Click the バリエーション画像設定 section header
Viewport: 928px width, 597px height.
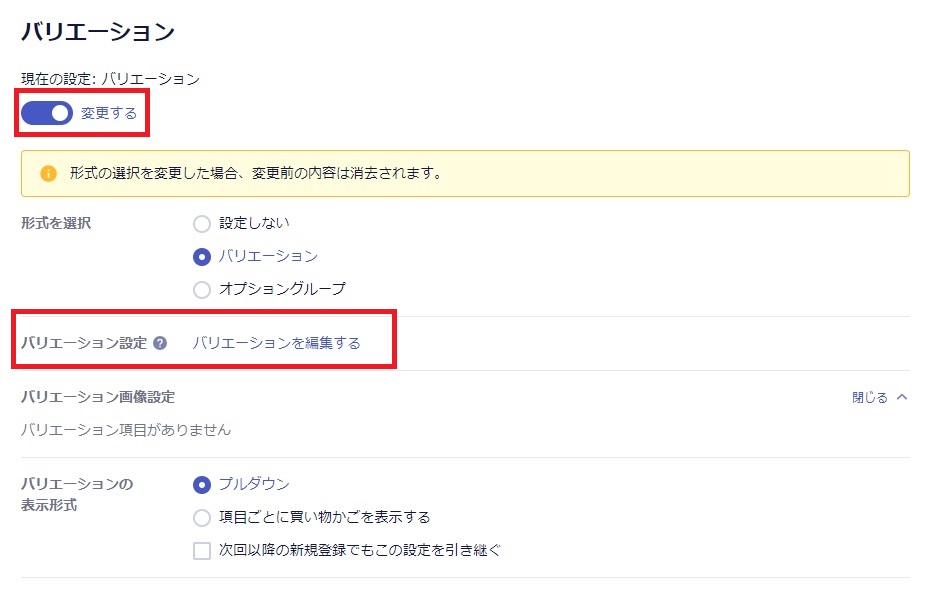pyautogui.click(x=98, y=397)
